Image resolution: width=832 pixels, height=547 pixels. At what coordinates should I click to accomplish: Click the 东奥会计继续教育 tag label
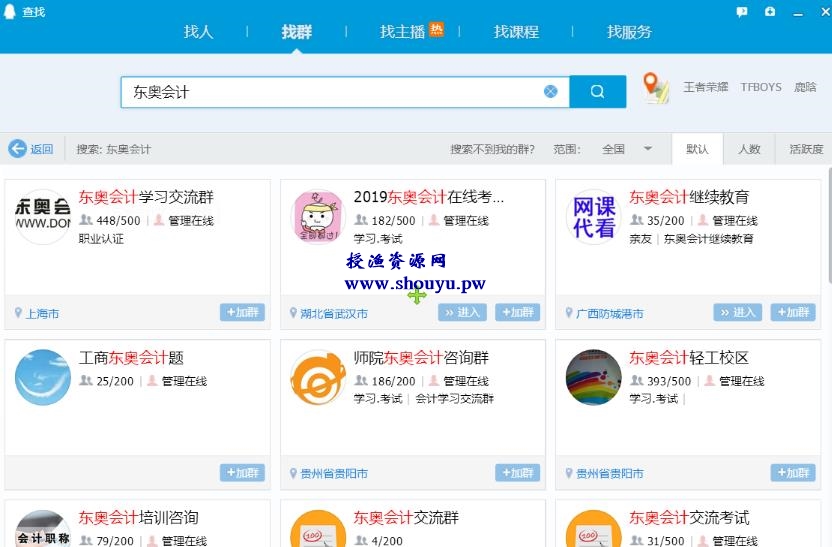click(708, 239)
